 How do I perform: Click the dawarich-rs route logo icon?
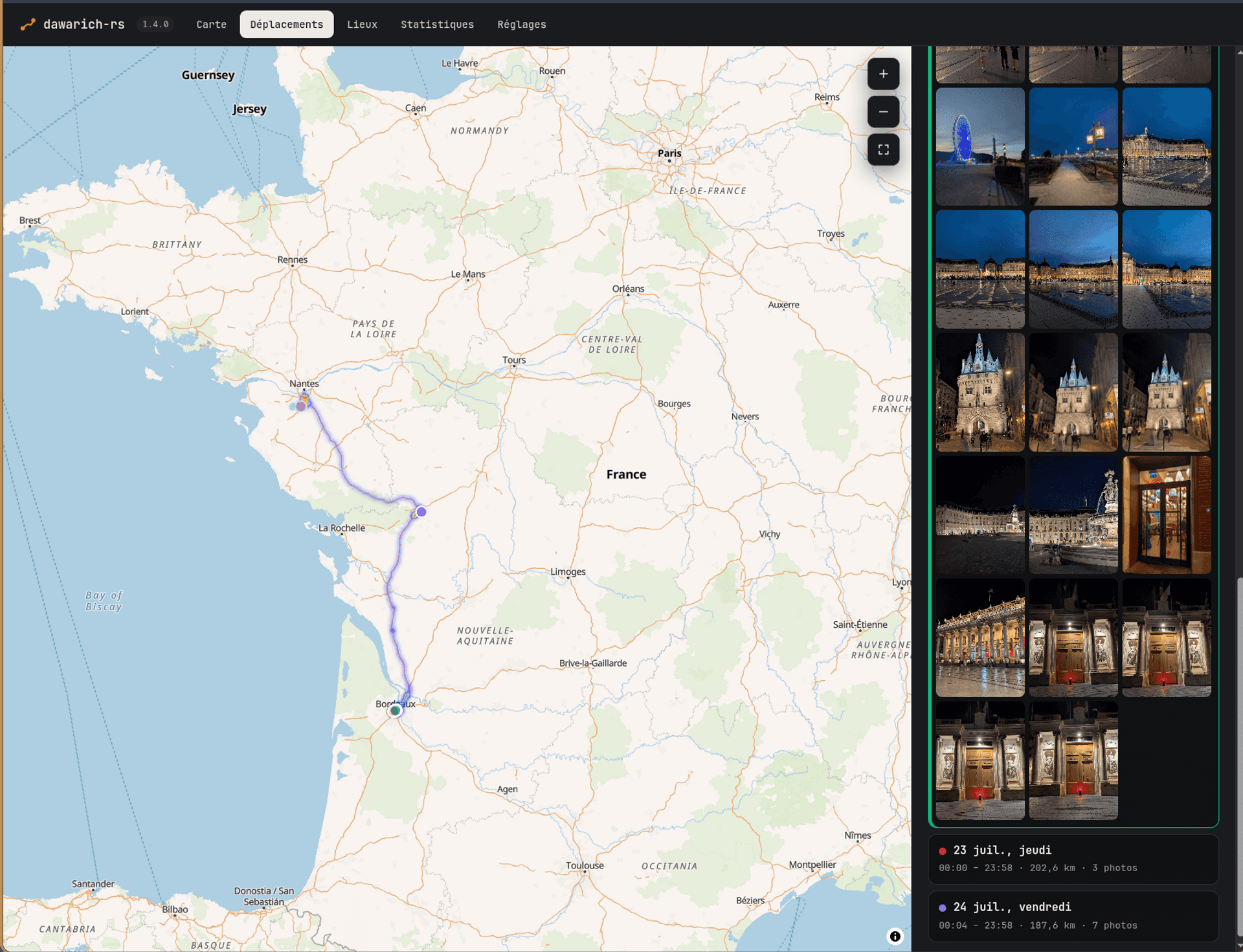click(28, 25)
